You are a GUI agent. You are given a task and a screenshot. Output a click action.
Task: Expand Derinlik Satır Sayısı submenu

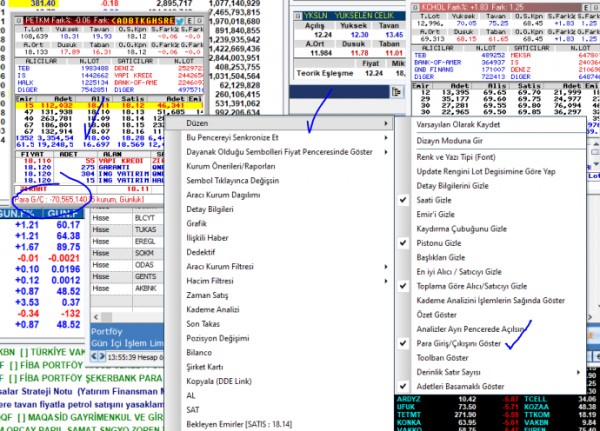(490, 372)
